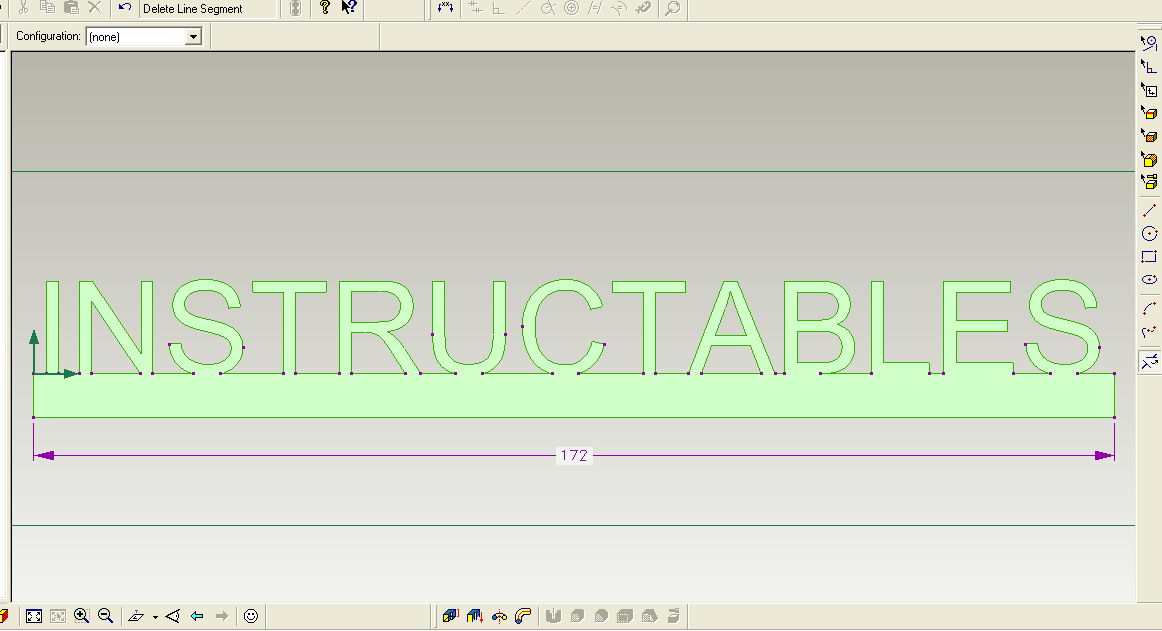
Task: Click the smiley face icon
Action: point(251,615)
